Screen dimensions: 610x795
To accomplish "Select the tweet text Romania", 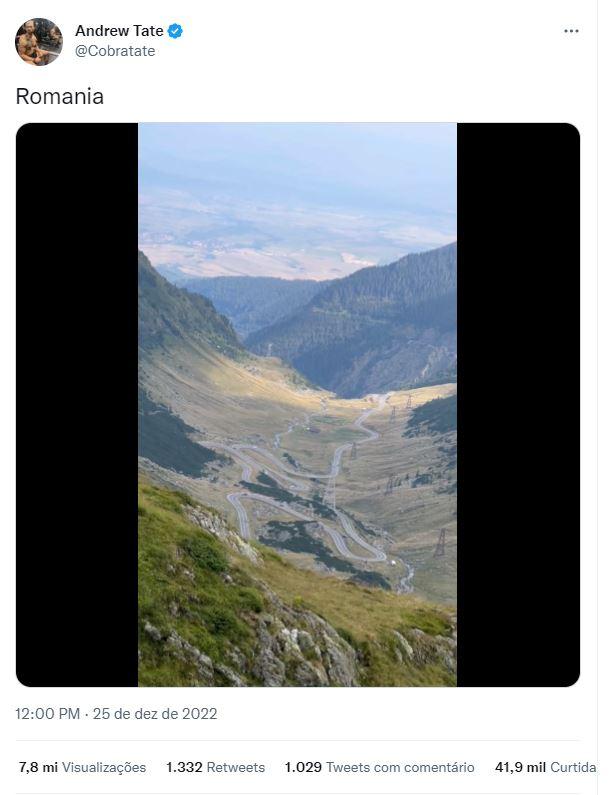I will [x=60, y=96].
